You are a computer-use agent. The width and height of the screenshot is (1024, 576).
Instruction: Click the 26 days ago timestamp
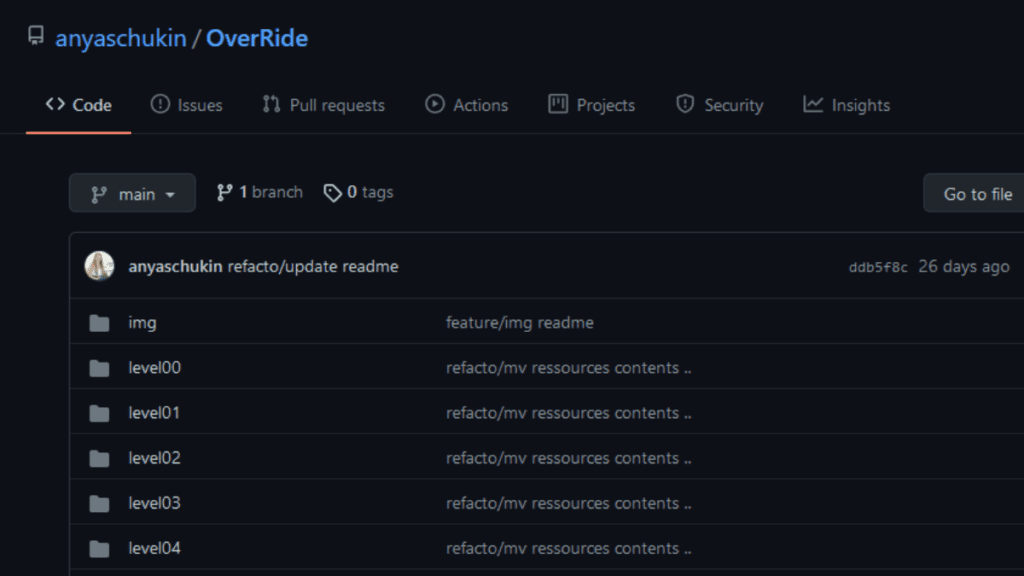pos(964,266)
